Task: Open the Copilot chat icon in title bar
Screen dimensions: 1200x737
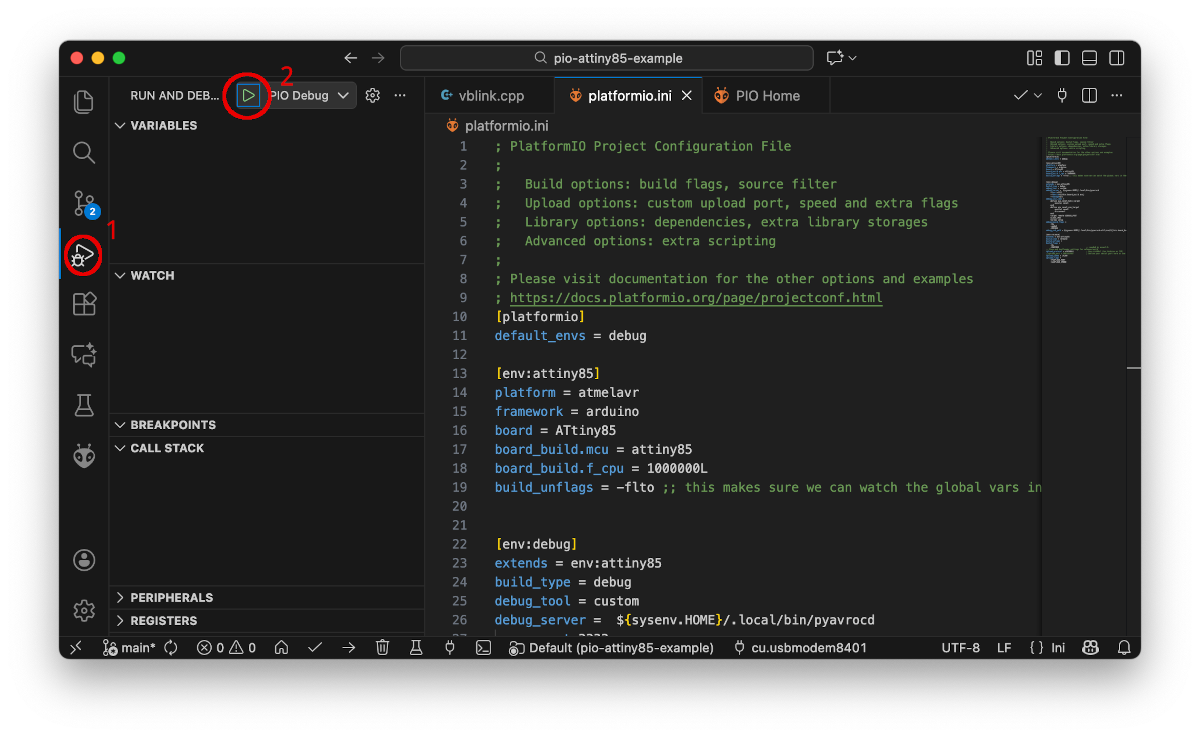Action: pyautogui.click(x=834, y=58)
